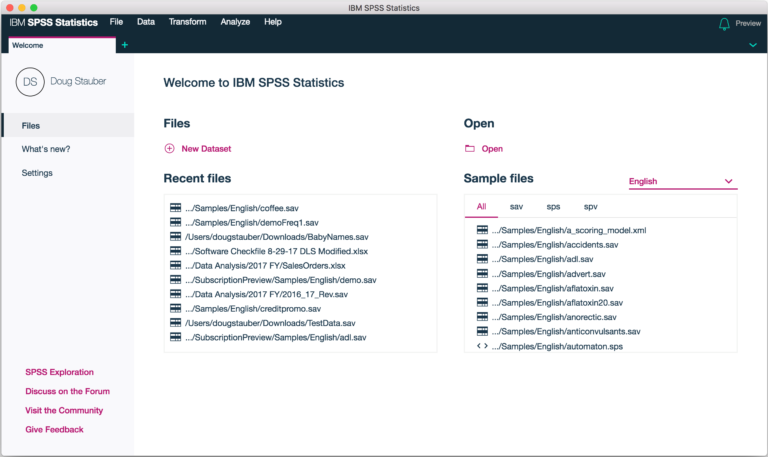
Task: Open recent file BabyNames.sav
Action: [x=277, y=237]
